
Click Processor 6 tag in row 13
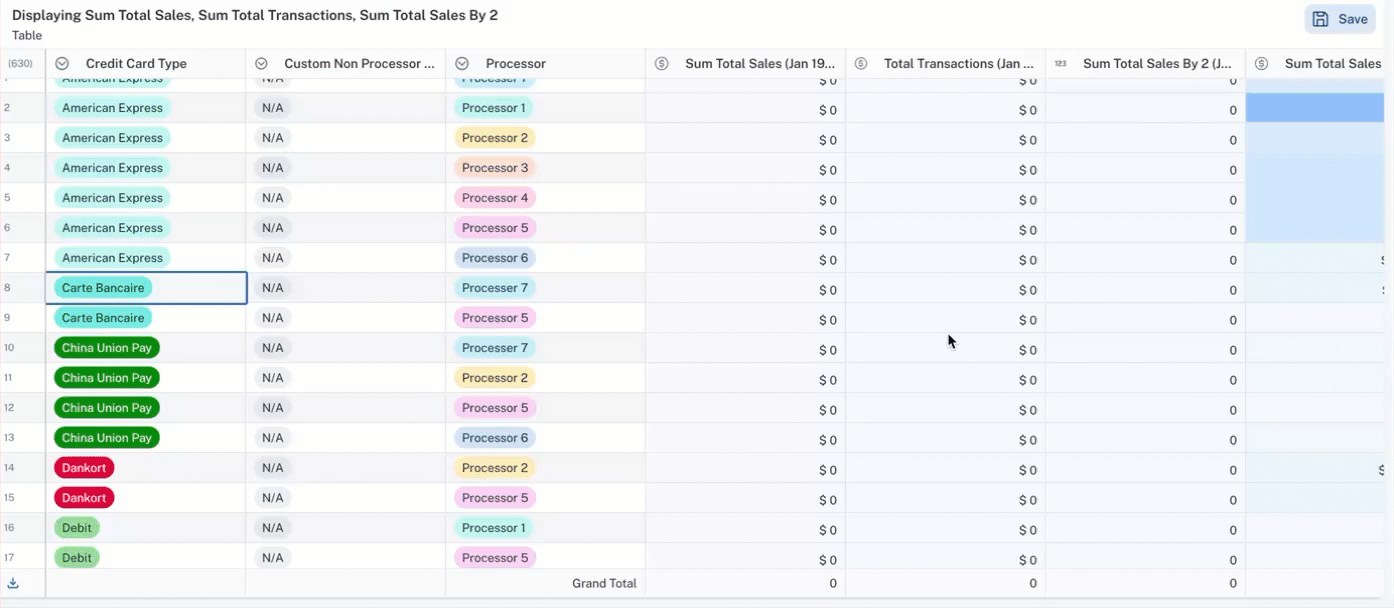pyautogui.click(x=495, y=438)
